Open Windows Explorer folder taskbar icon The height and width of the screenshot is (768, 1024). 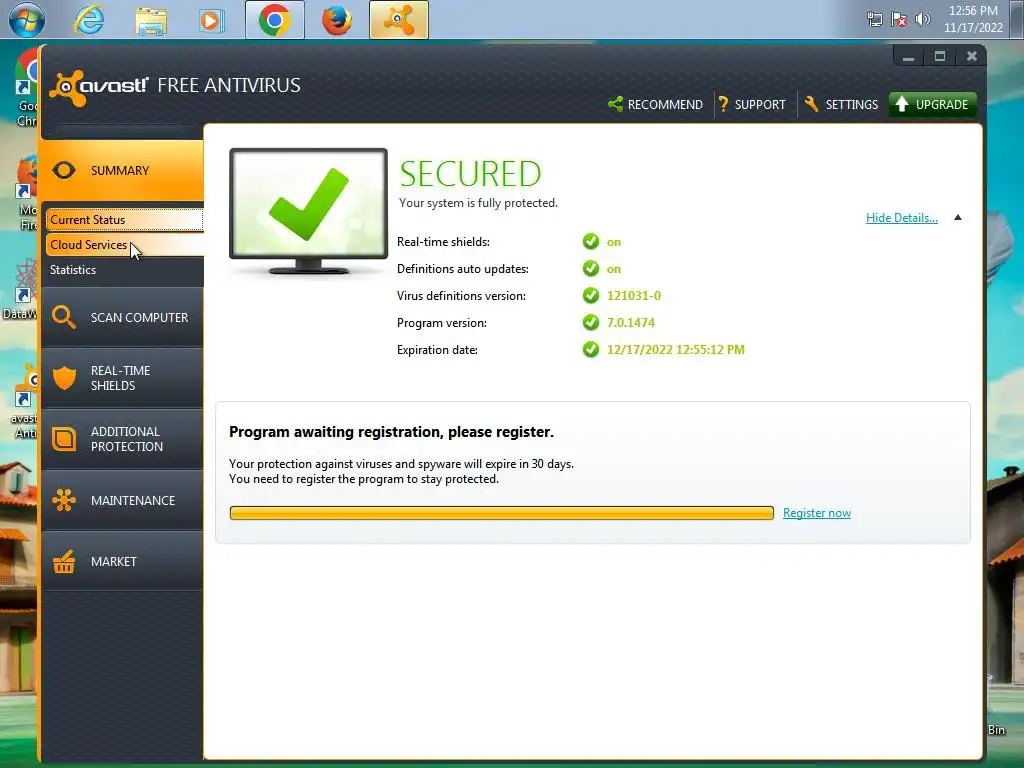pos(151,20)
